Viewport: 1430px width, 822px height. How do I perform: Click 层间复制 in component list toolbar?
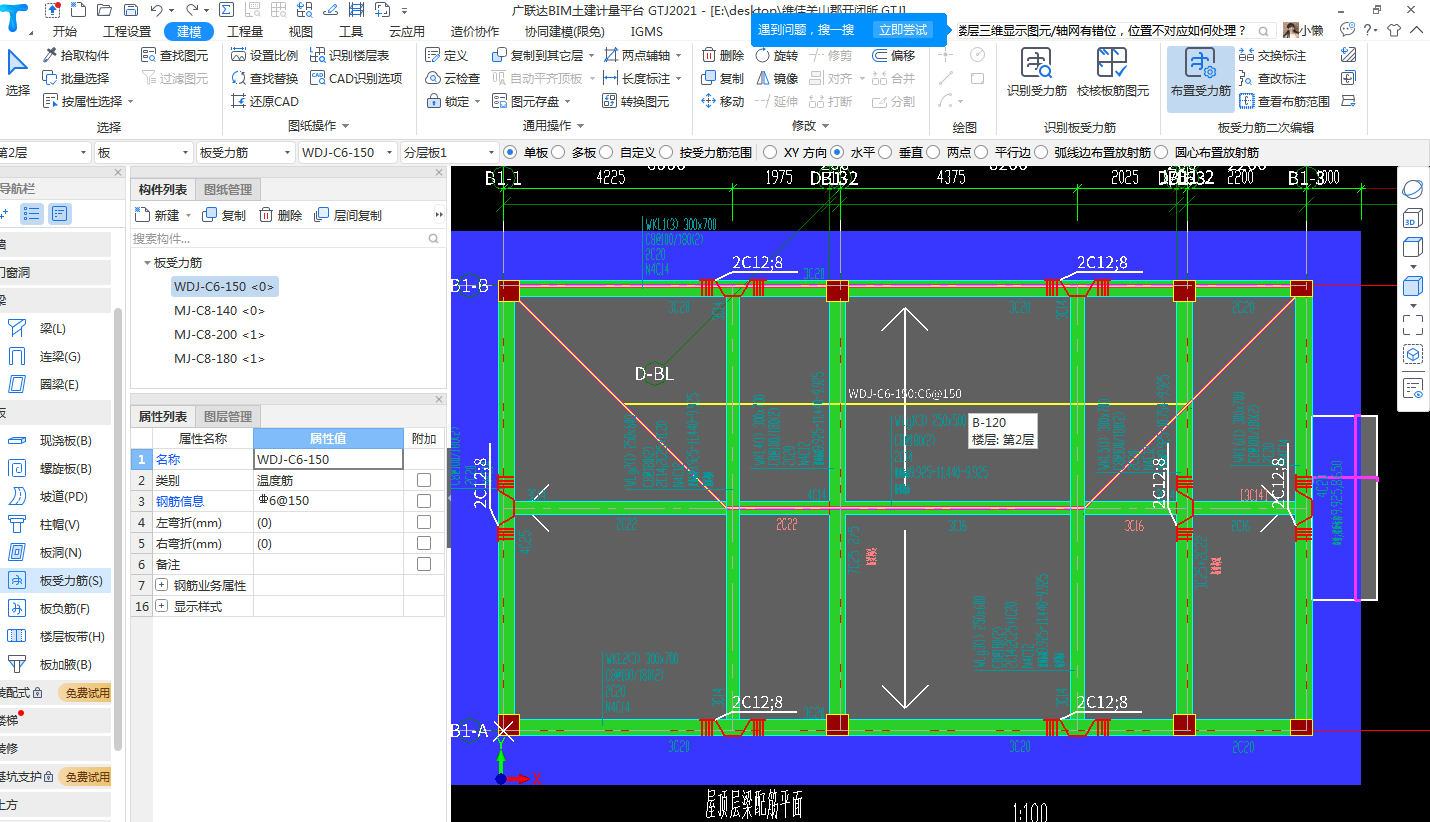(x=347, y=215)
